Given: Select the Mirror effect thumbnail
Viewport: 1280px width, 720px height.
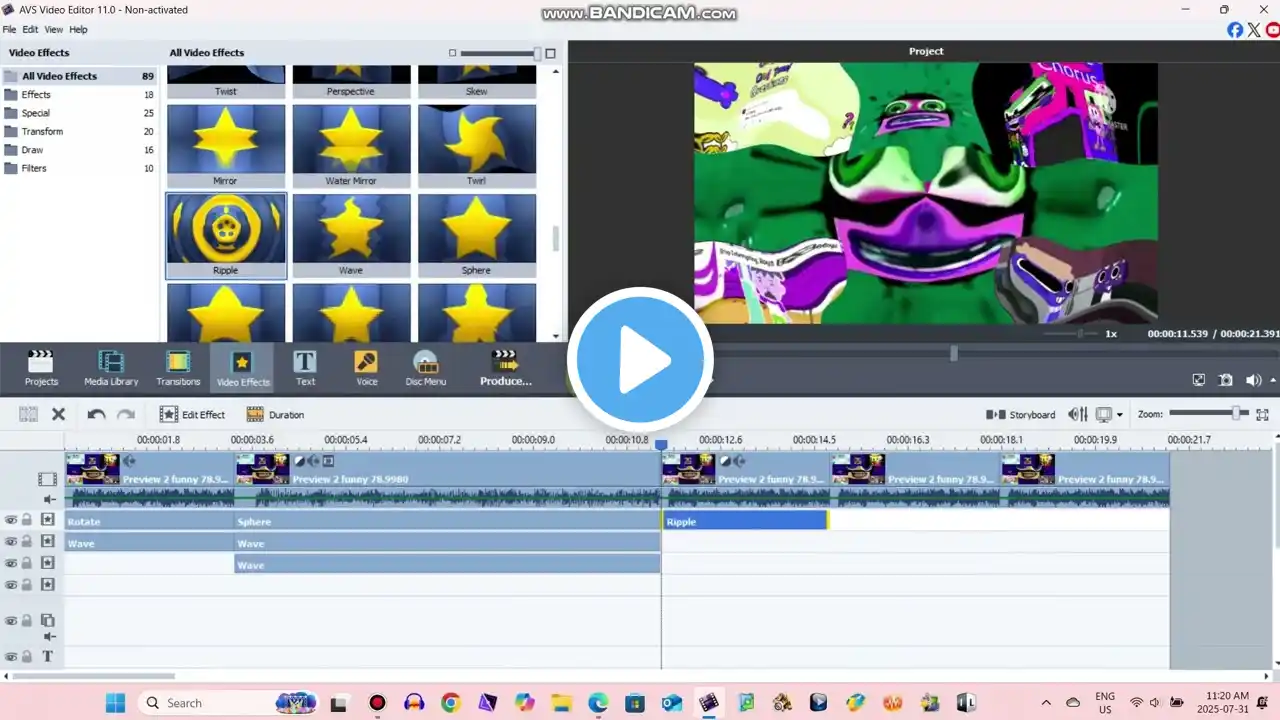Looking at the screenshot, I should tap(225, 146).
